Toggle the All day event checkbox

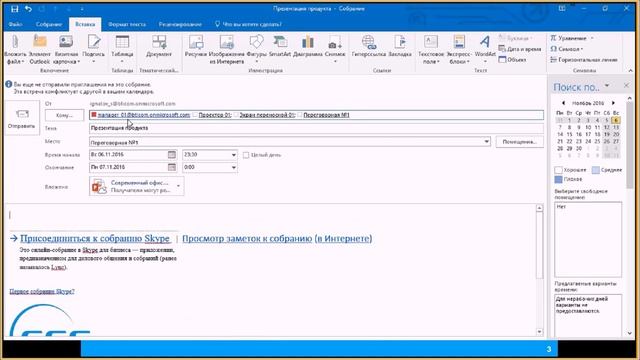tap(246, 155)
